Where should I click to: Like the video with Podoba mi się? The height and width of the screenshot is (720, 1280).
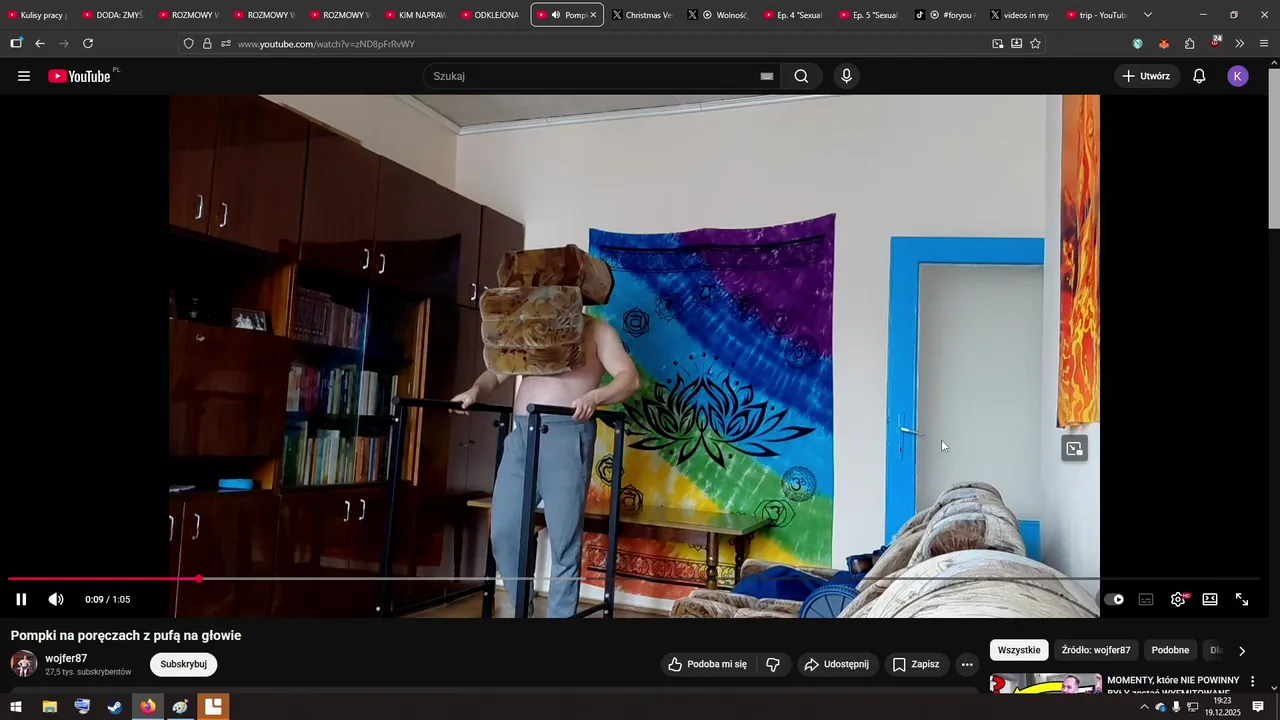click(x=707, y=664)
